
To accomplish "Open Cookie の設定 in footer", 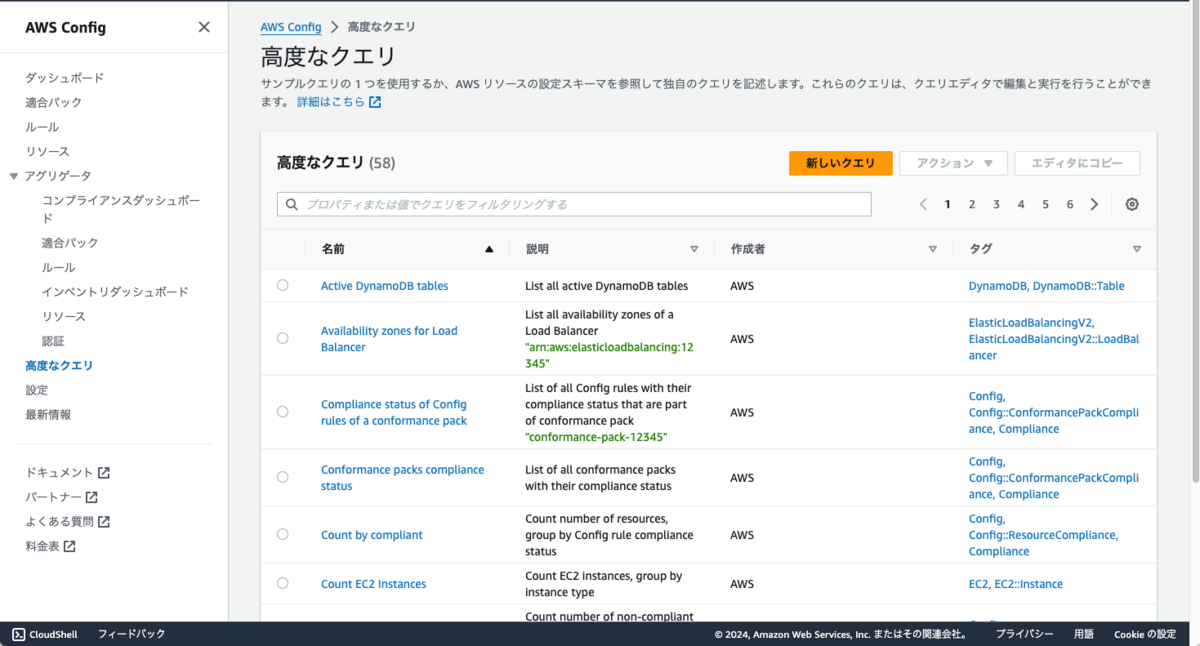I will (x=1145, y=634).
